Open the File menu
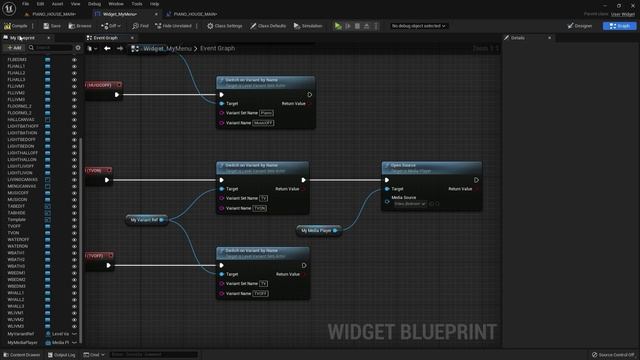Screen dimensions: 640x360 point(26,4)
